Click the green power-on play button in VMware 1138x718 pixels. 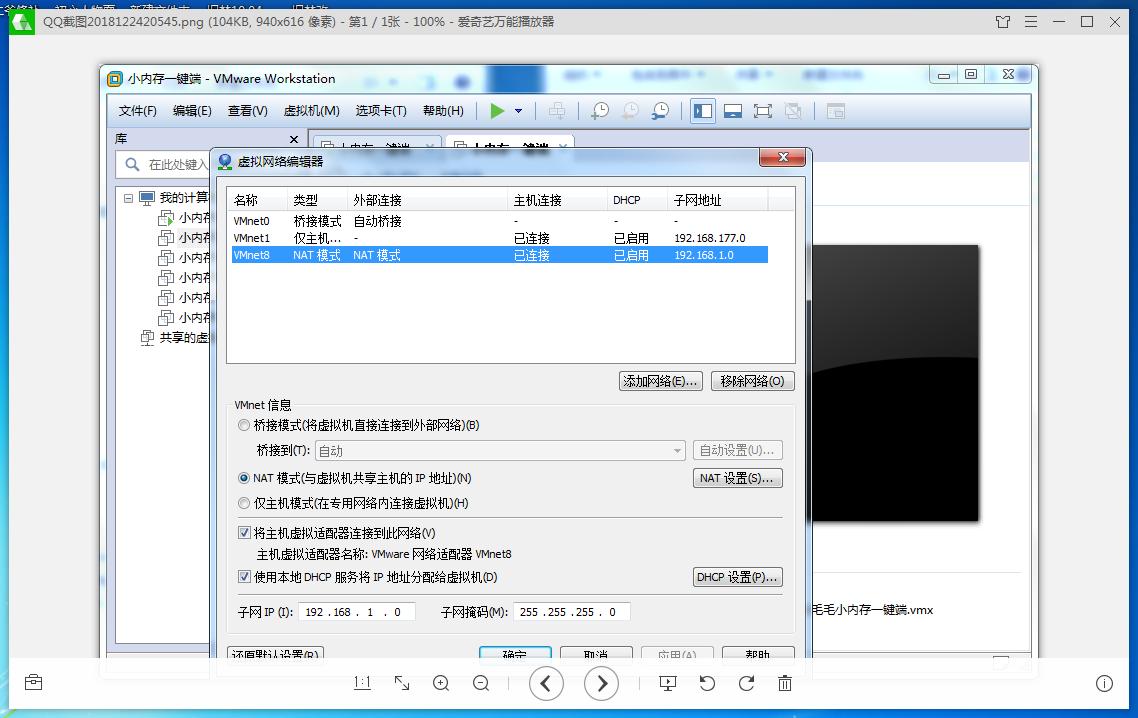click(497, 111)
